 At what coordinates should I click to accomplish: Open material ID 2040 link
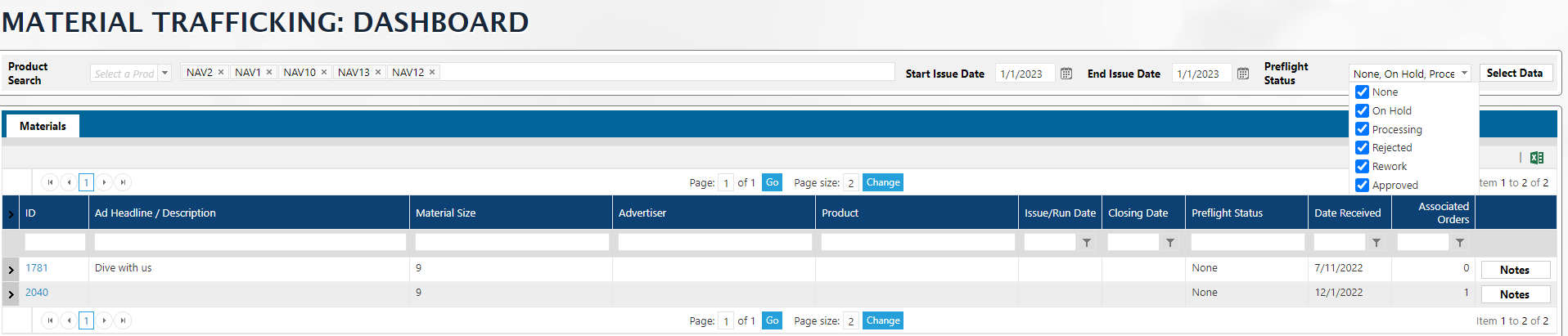37,293
